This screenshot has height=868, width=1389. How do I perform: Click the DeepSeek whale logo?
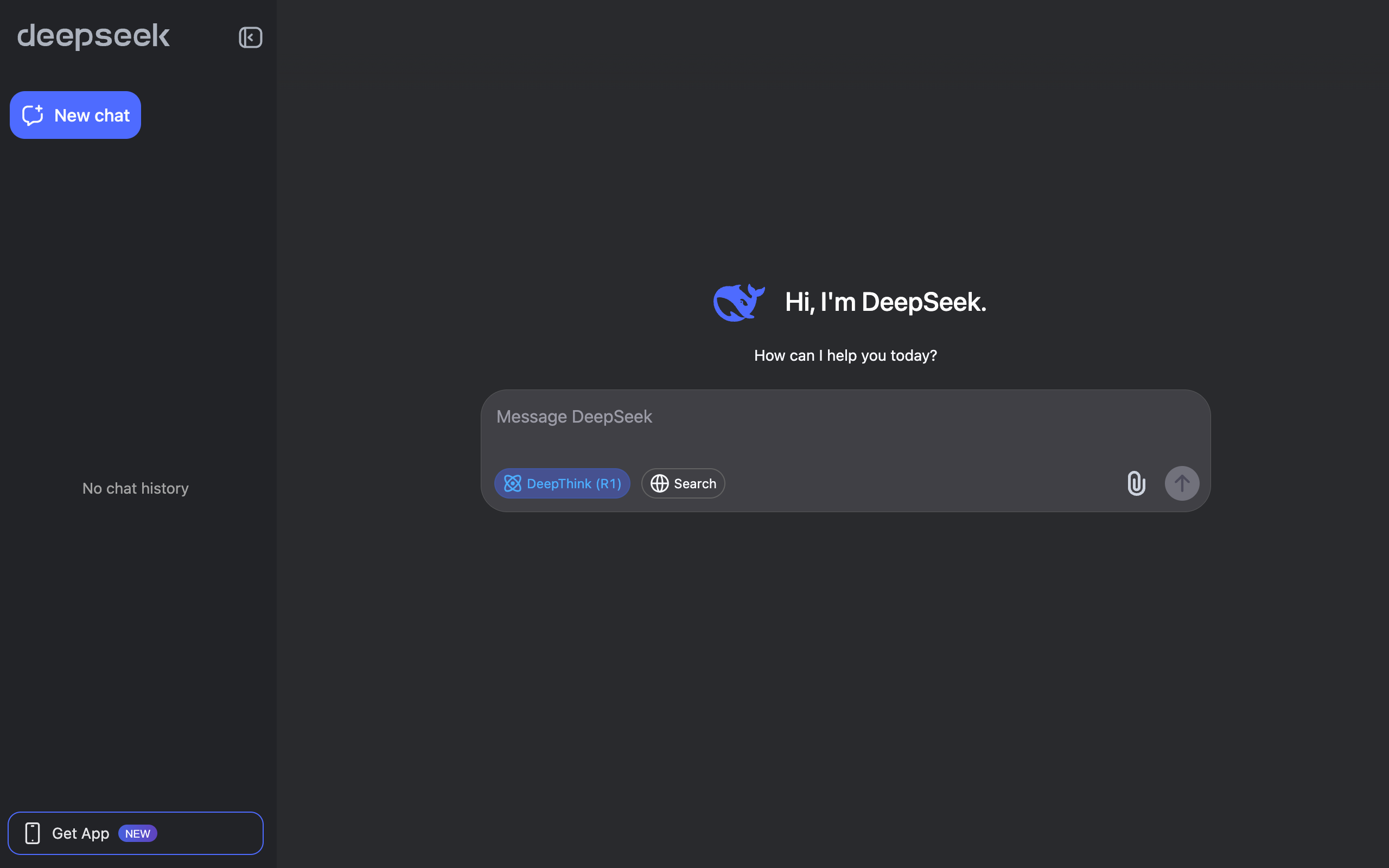click(738, 303)
